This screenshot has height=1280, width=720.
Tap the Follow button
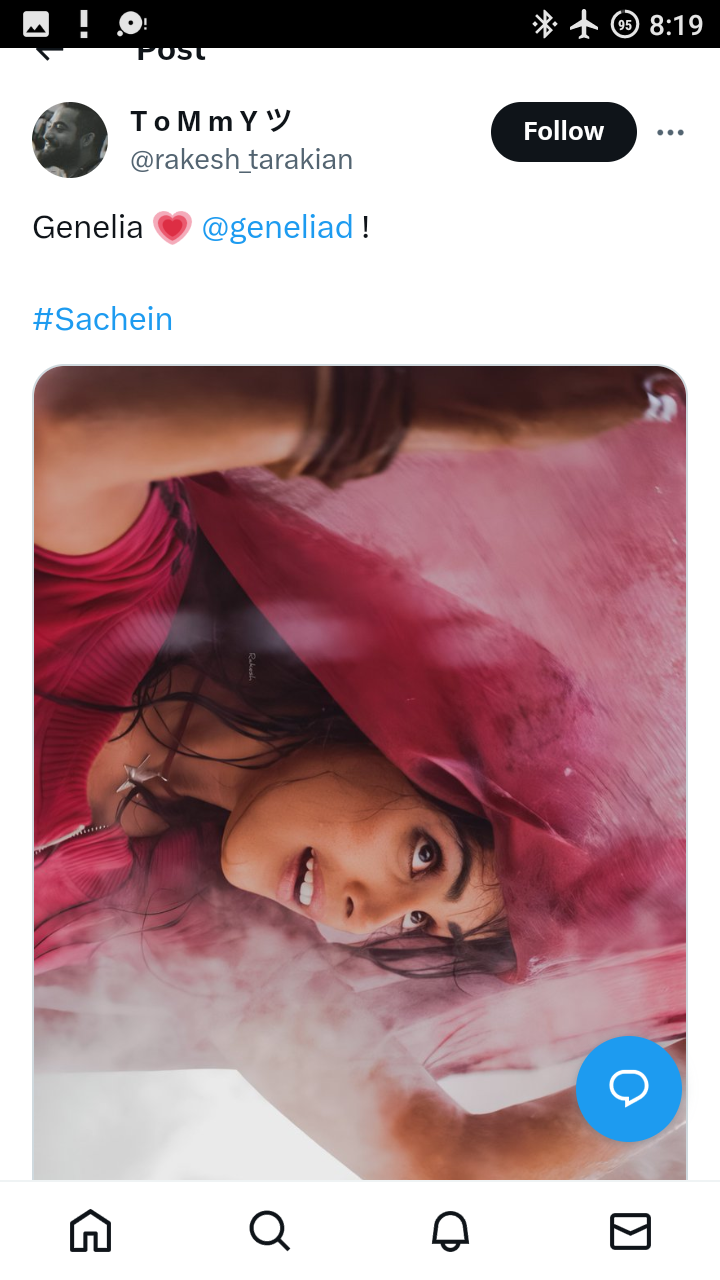[x=564, y=132]
